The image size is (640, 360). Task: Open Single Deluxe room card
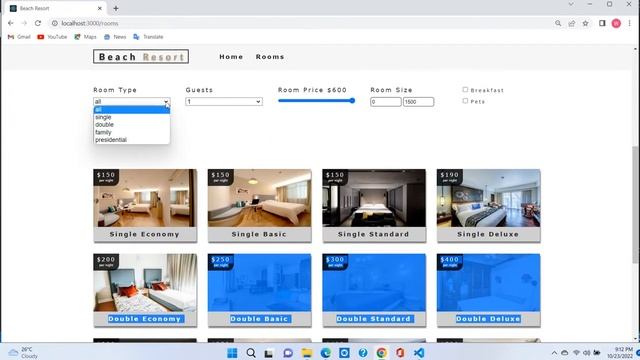click(489, 206)
